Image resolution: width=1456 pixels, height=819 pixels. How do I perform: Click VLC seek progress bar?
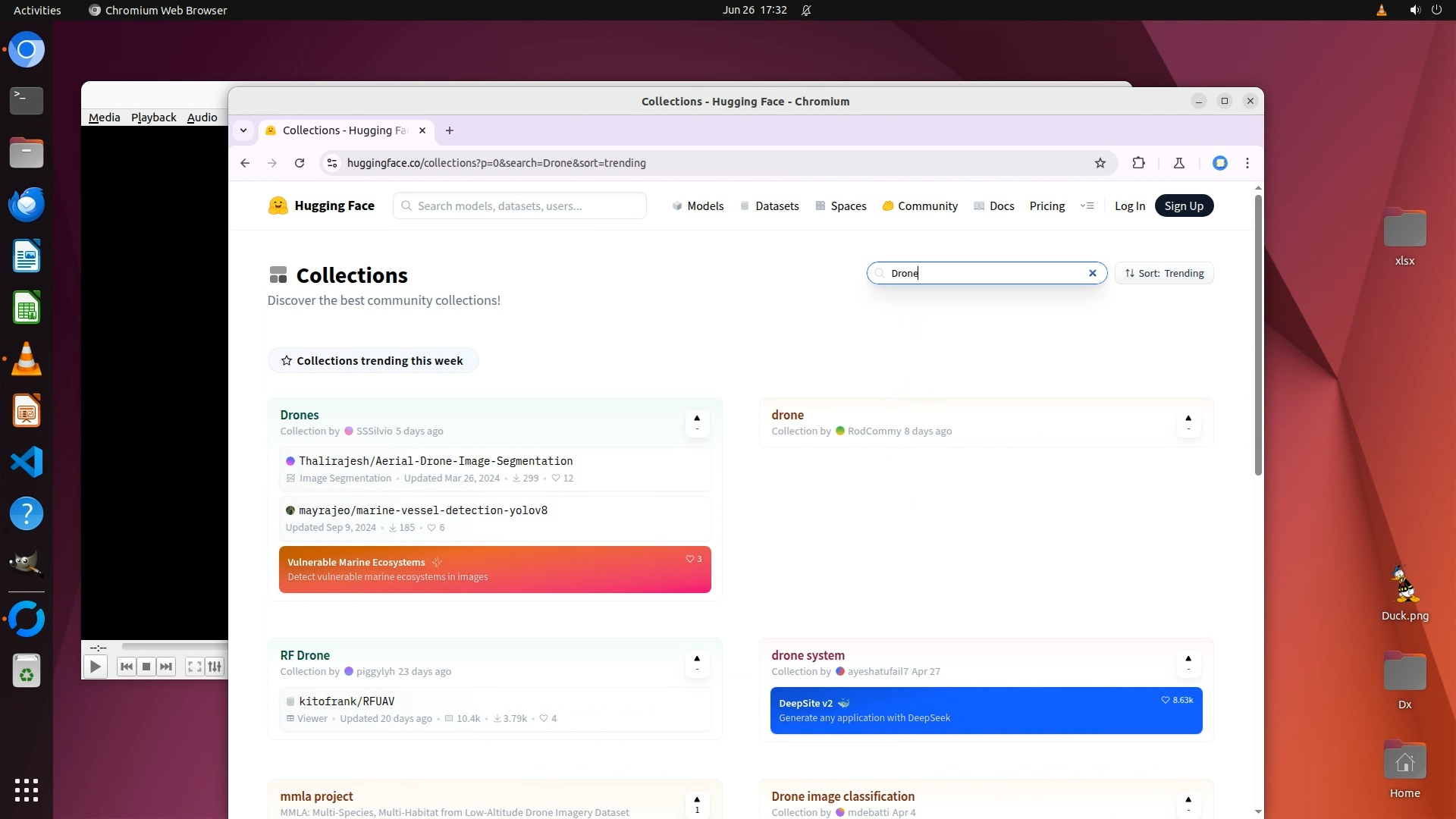tap(174, 647)
